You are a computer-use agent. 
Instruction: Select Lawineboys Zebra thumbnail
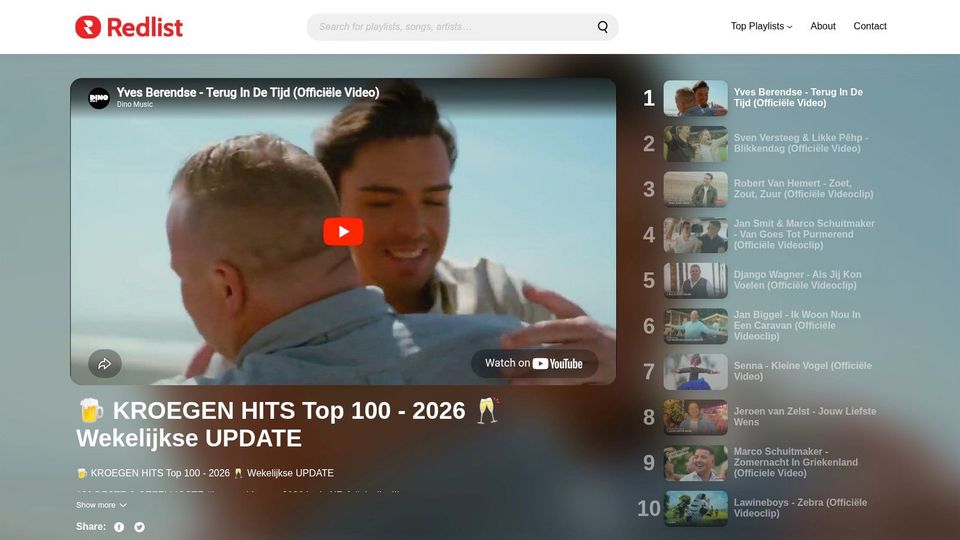click(x=696, y=508)
